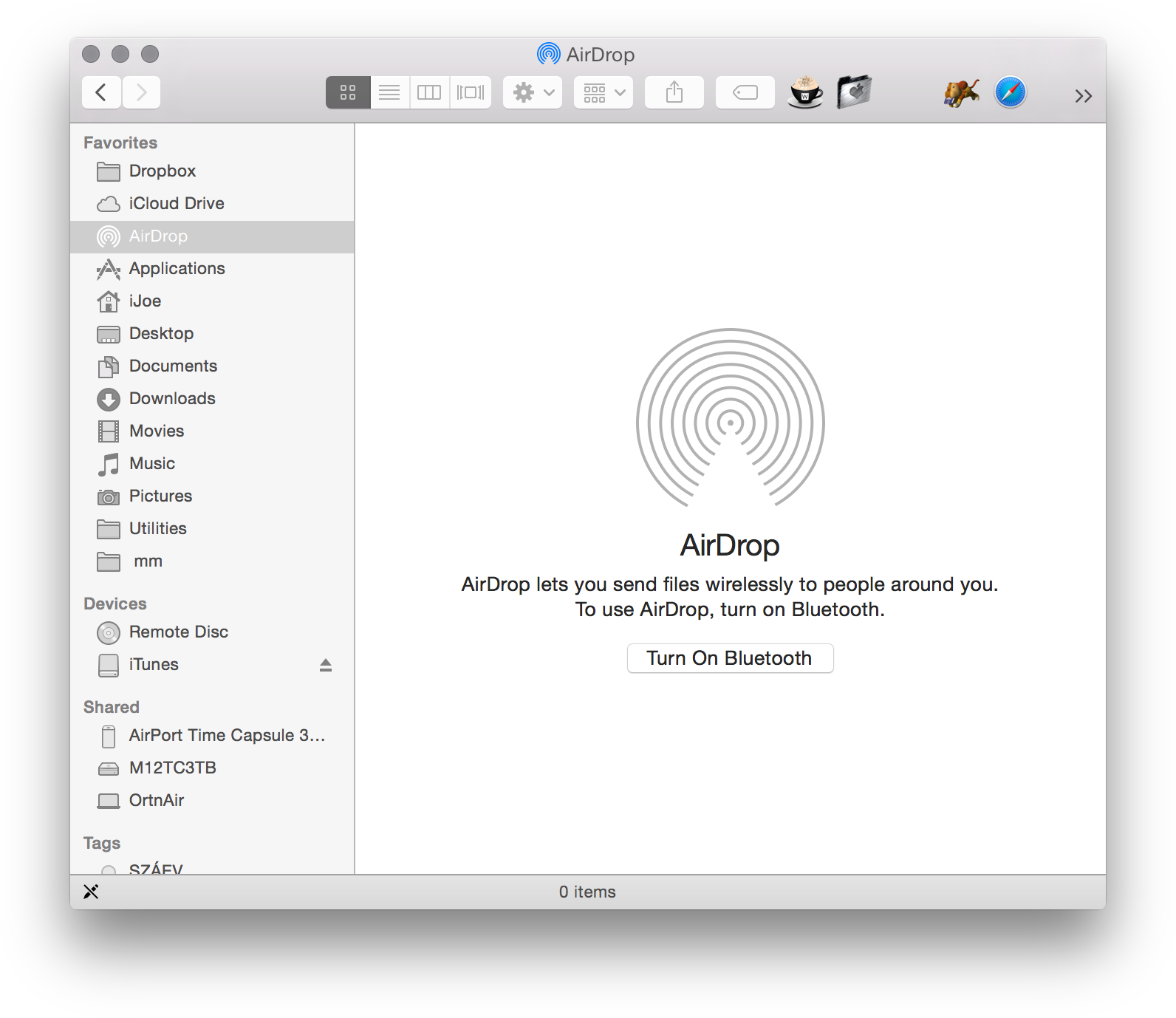1176x1018 pixels.
Task: Click the Edit Tags toolbar button
Action: click(x=745, y=92)
